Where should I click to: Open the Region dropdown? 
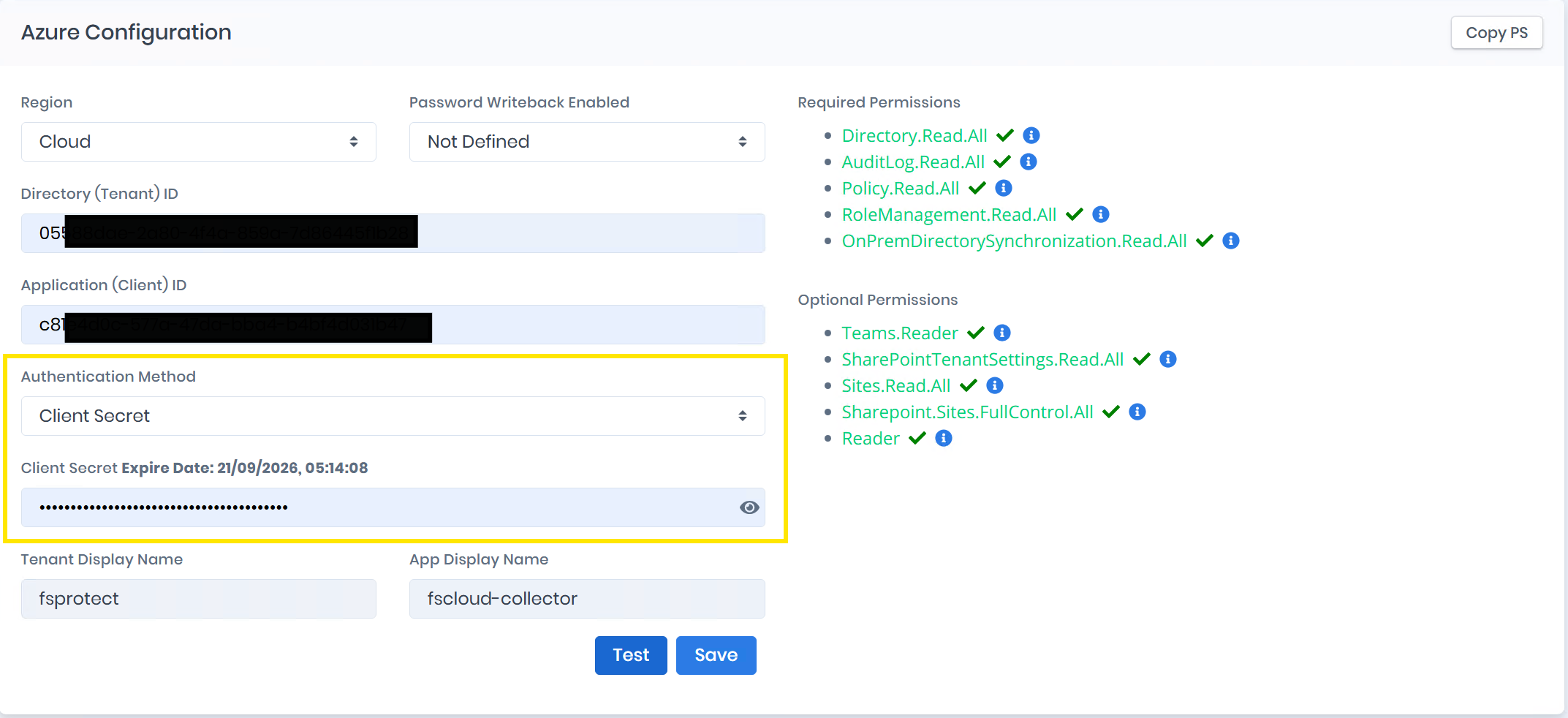198,142
